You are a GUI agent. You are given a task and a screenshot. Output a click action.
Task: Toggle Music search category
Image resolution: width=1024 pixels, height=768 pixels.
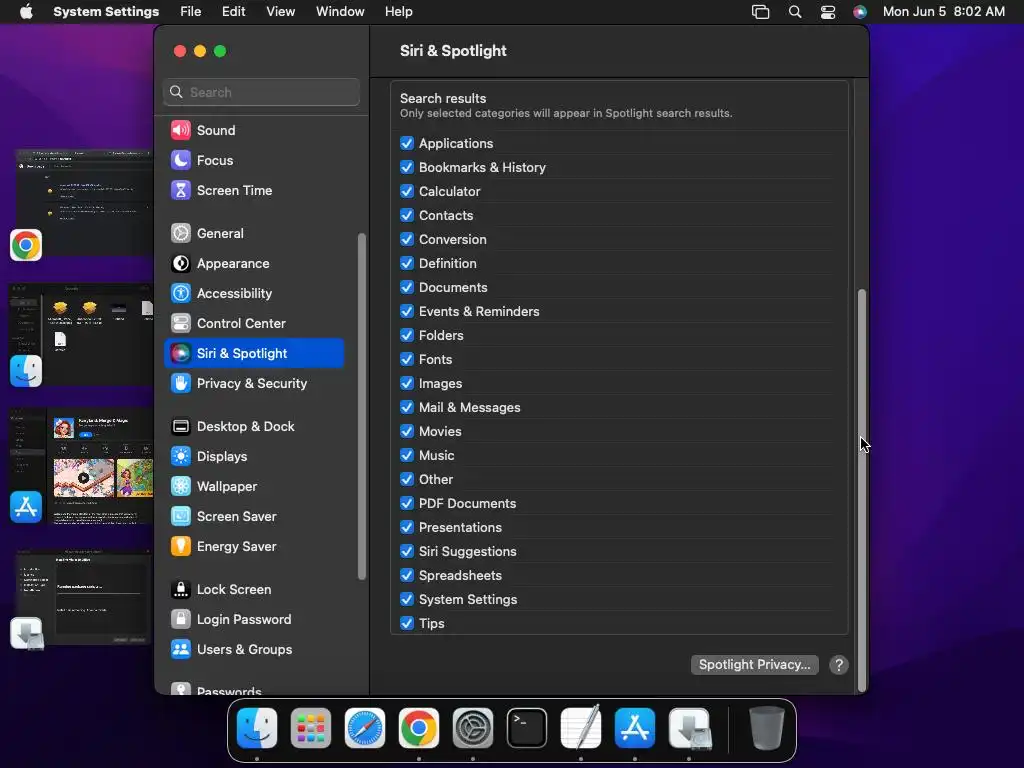point(407,455)
